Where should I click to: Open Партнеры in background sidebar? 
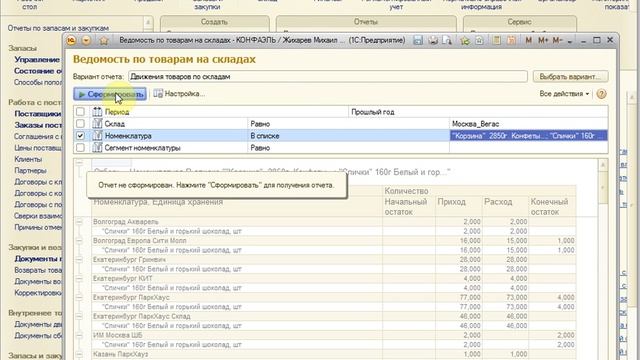click(30, 171)
